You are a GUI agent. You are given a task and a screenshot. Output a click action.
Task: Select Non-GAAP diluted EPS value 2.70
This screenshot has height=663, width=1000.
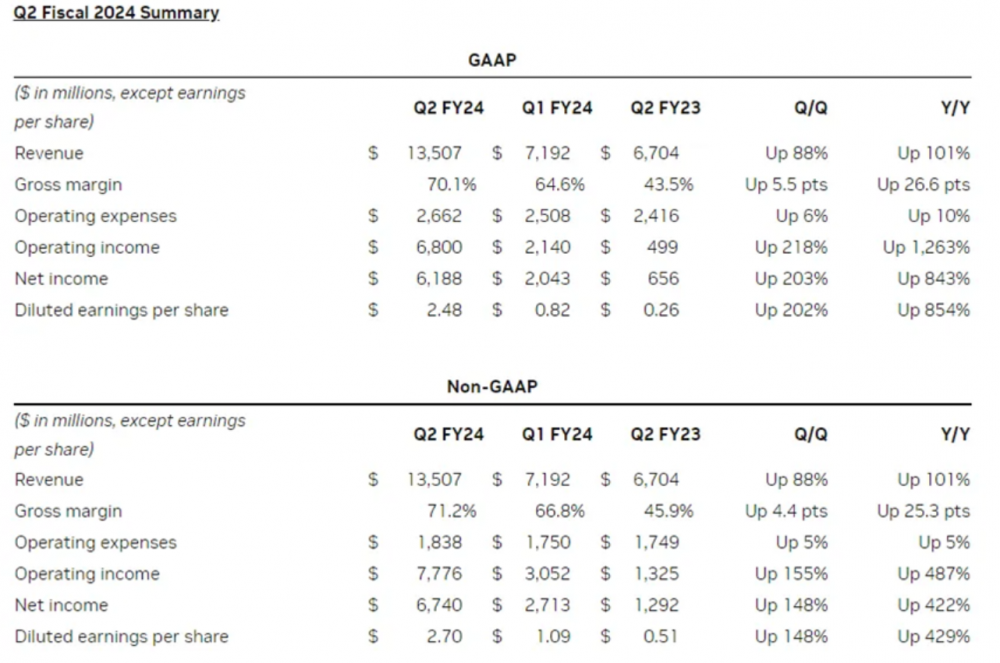click(444, 636)
